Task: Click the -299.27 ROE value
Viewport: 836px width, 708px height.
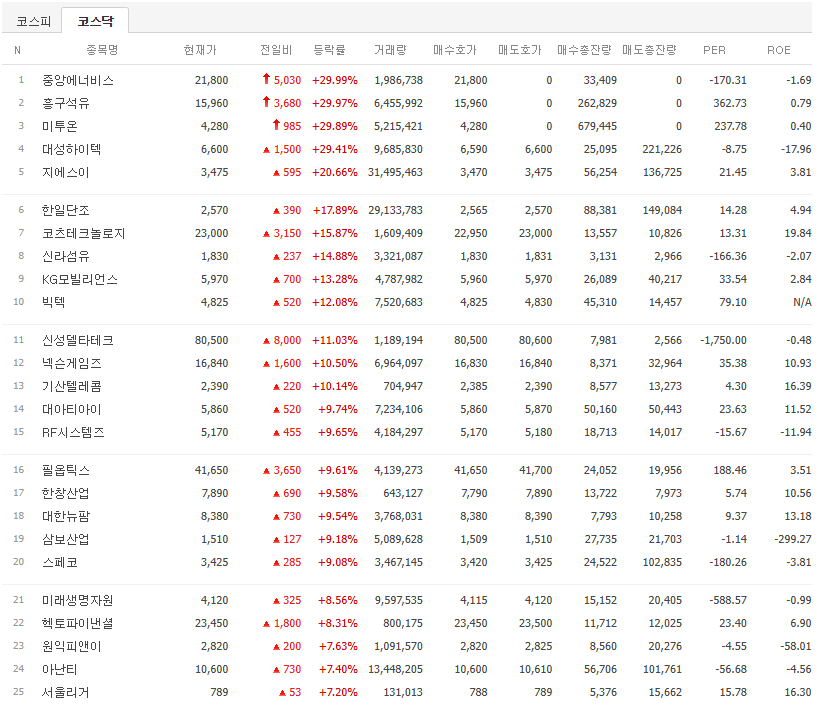Action: (793, 540)
